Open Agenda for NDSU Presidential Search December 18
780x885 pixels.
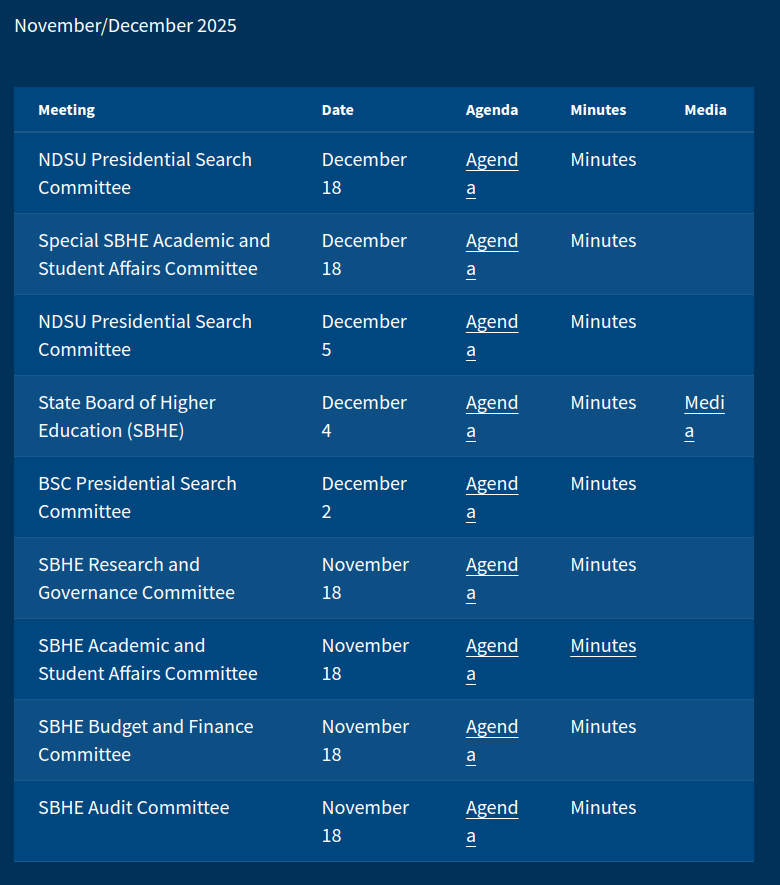pyautogui.click(x=491, y=161)
